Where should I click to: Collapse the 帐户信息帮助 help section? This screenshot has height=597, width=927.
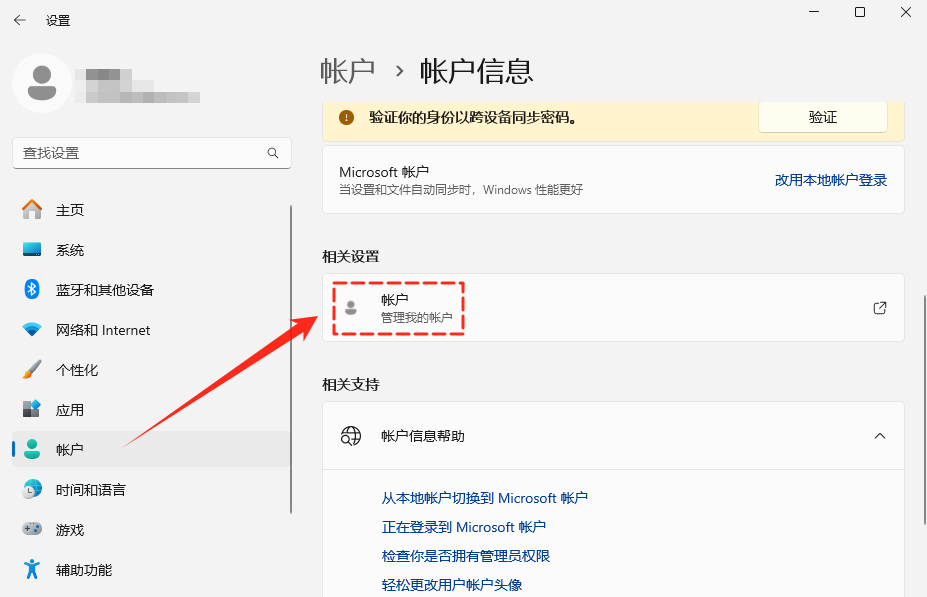coord(879,436)
